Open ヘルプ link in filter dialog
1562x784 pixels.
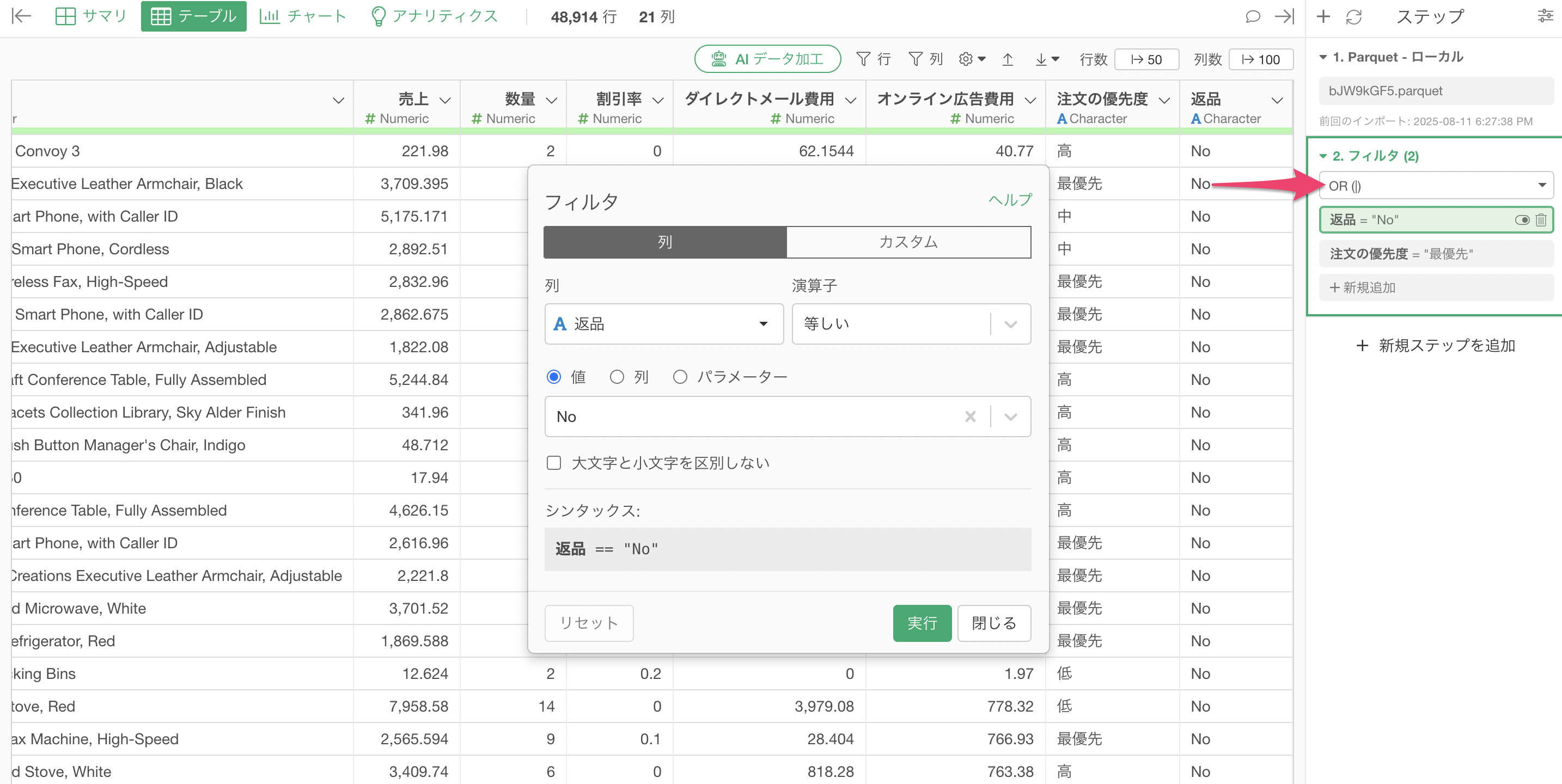tap(1010, 199)
